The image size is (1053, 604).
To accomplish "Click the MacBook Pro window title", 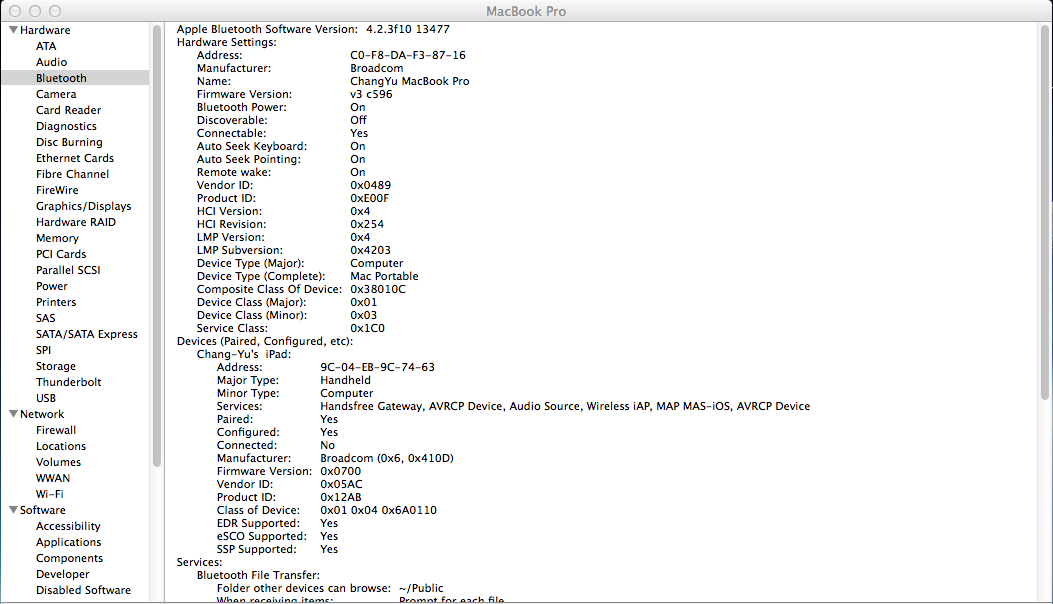I will coord(526,10).
